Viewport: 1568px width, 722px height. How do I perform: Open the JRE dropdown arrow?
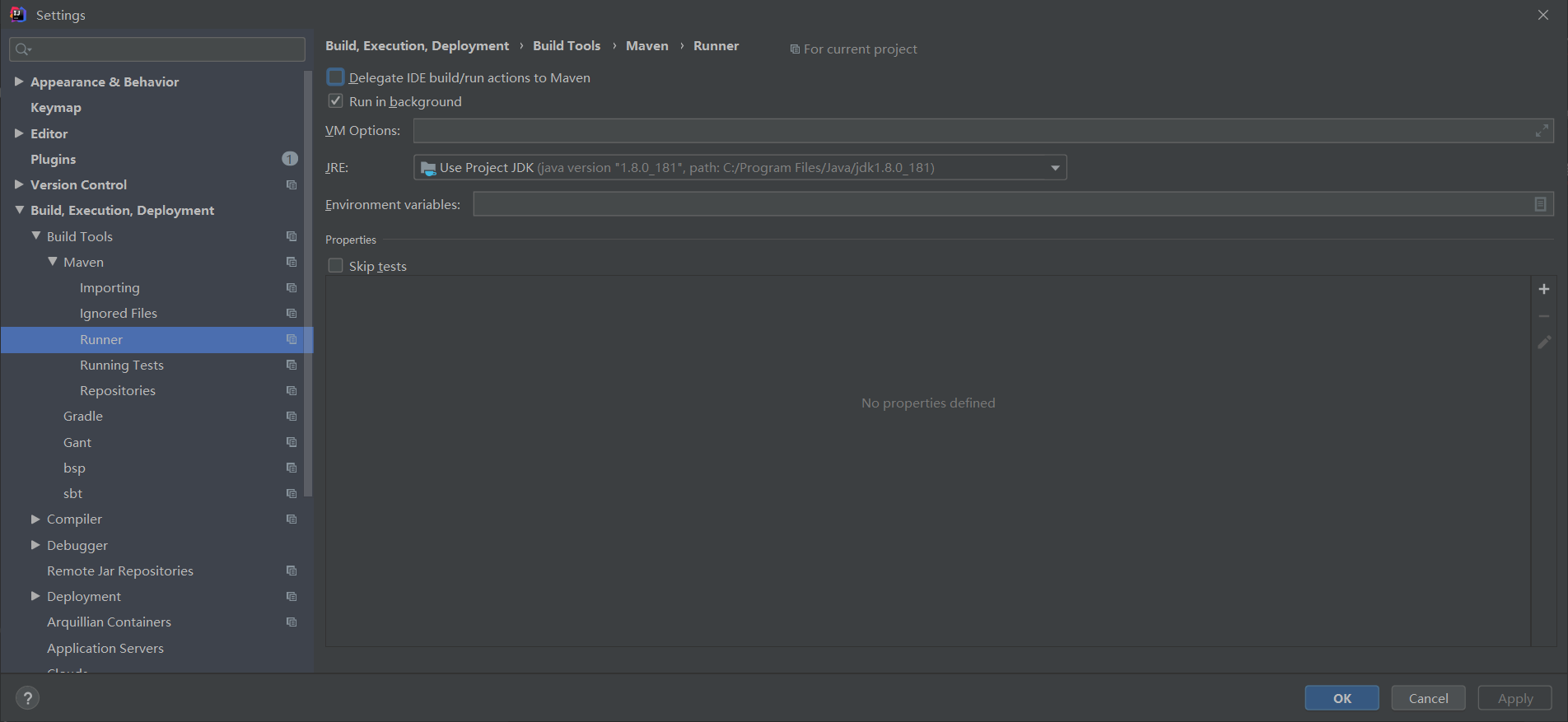tap(1055, 168)
